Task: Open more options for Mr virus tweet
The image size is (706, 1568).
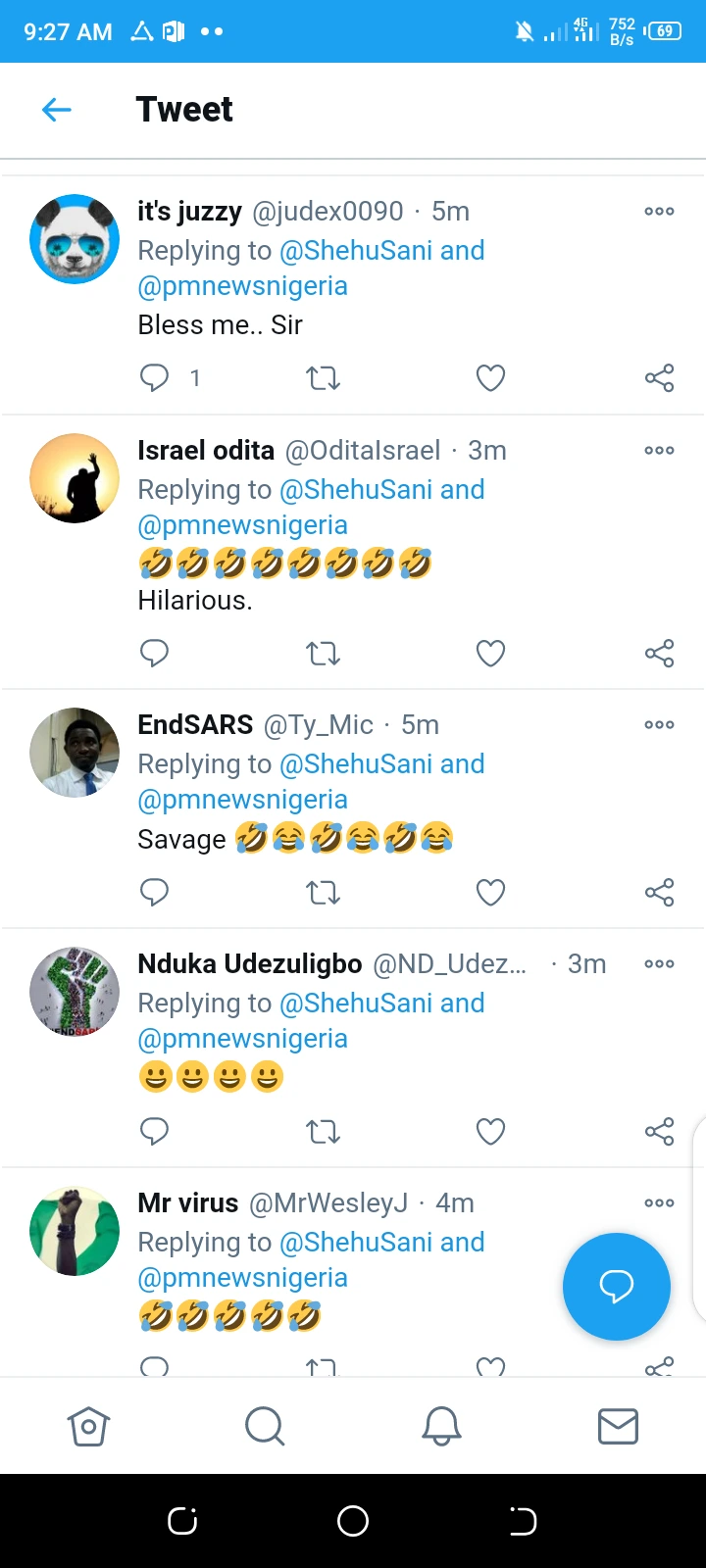Action: [x=659, y=1203]
